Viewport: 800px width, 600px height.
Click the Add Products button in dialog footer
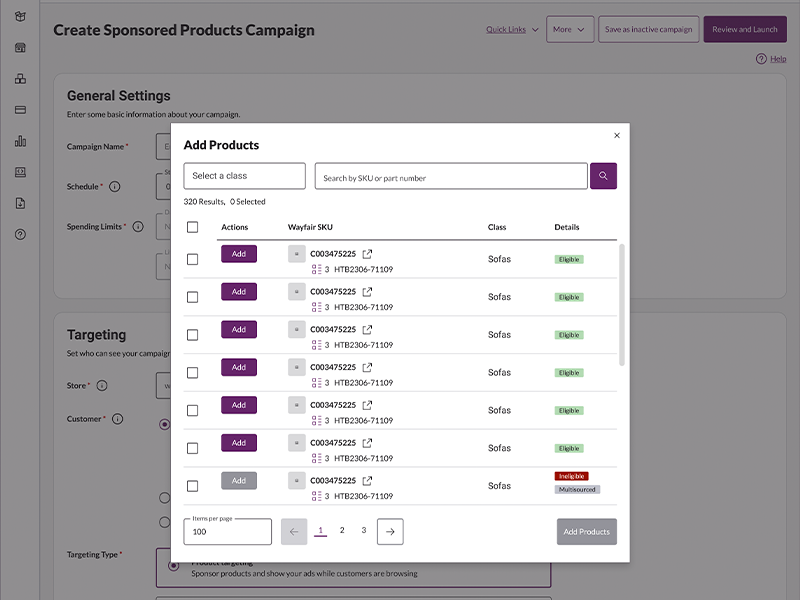587,532
